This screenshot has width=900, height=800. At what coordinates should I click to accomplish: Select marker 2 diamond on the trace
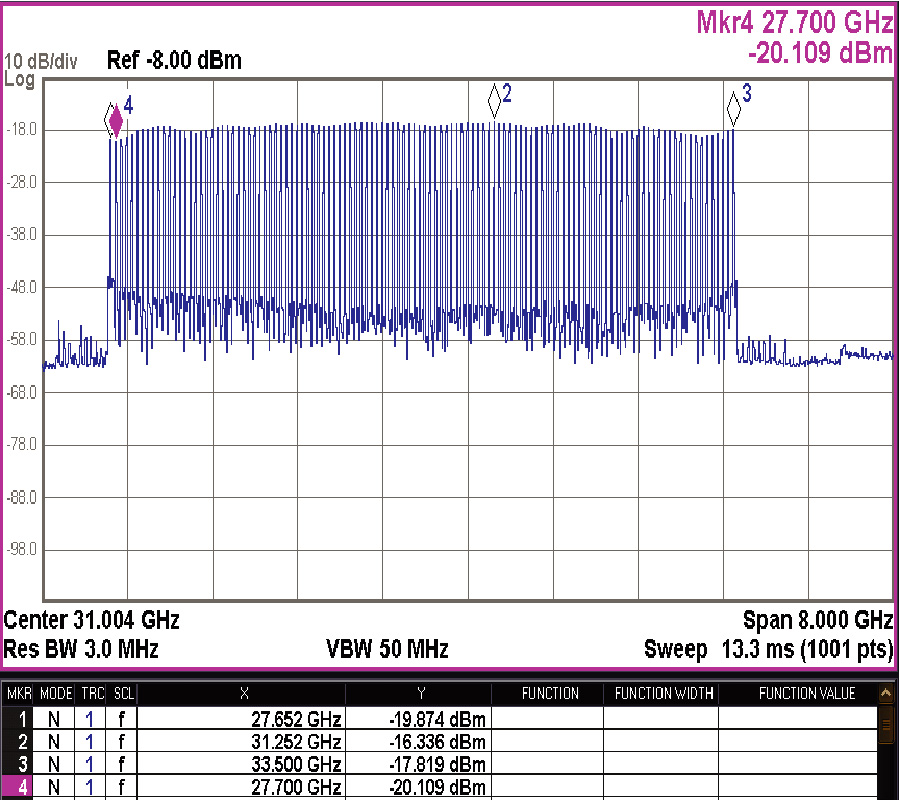(494, 100)
